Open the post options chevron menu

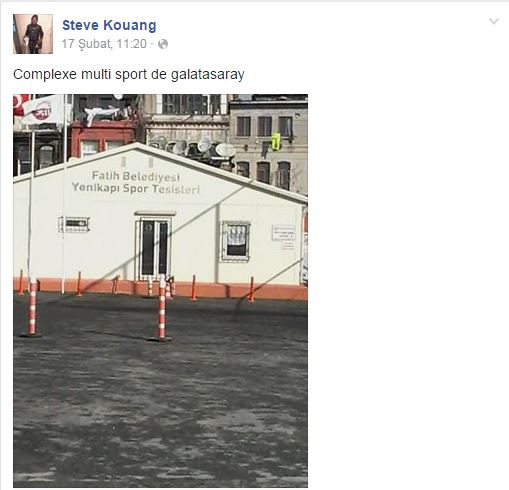point(494,21)
